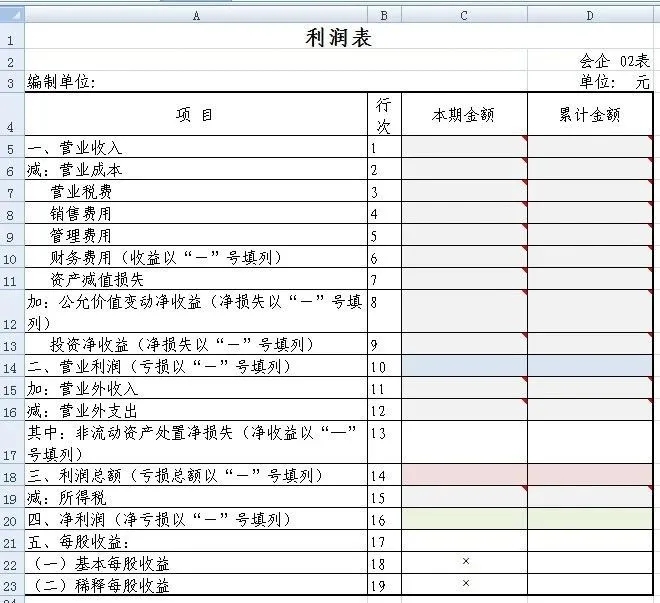Click the 三、利润总额 cell
660x603 pixels.
196,475
